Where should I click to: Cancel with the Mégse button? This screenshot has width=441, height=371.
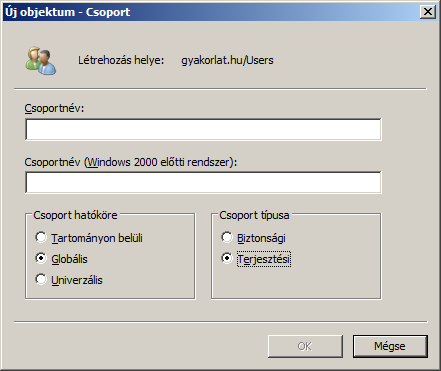(390, 346)
